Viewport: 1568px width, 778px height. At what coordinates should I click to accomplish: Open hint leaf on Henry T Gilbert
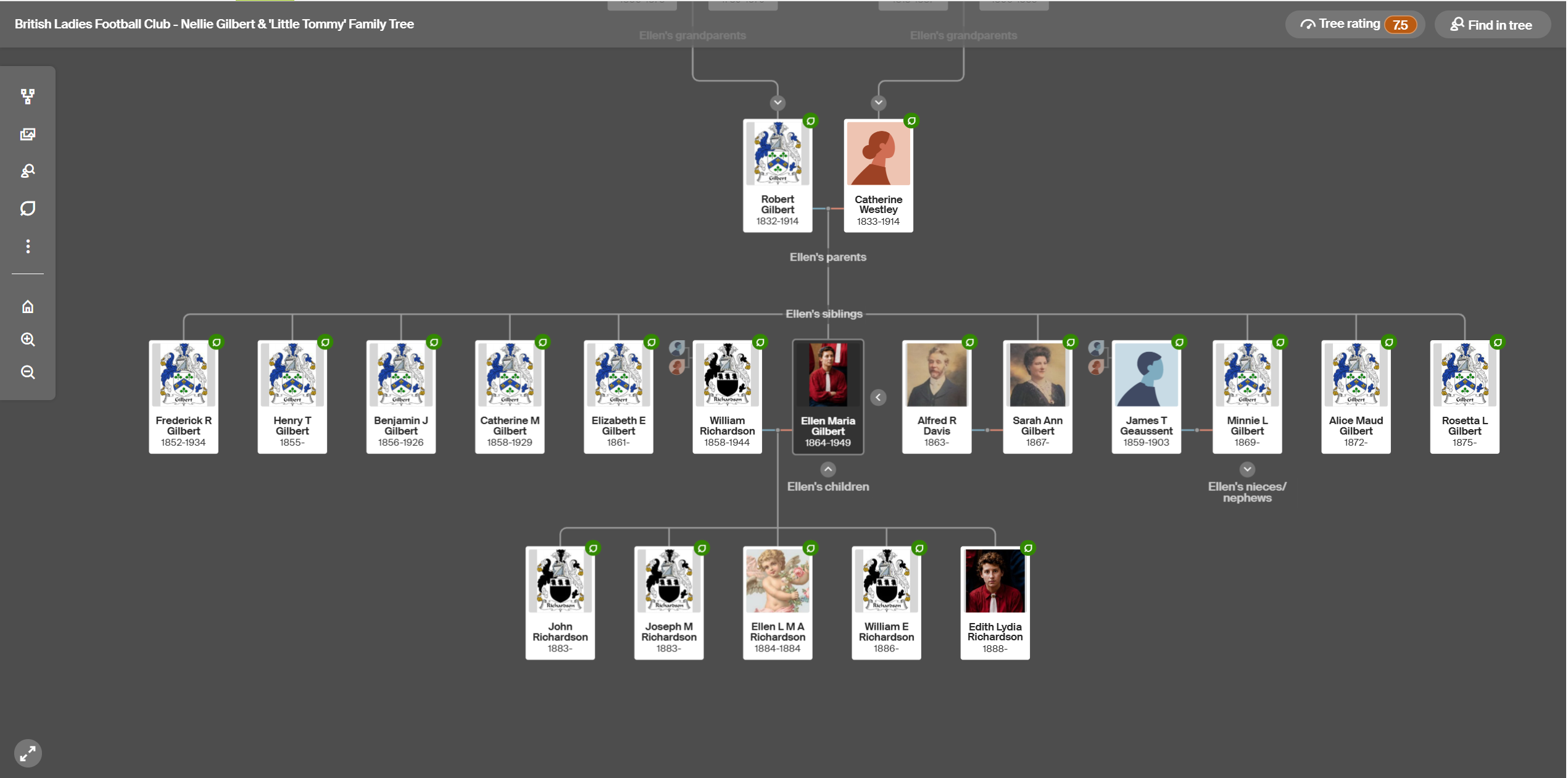pyautogui.click(x=325, y=342)
